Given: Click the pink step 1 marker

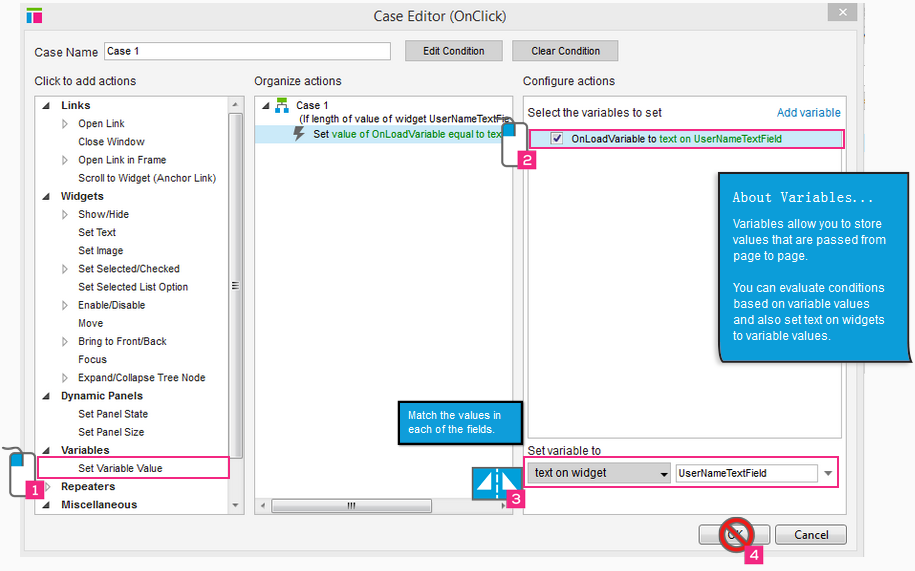Looking at the screenshot, I should [x=35, y=490].
